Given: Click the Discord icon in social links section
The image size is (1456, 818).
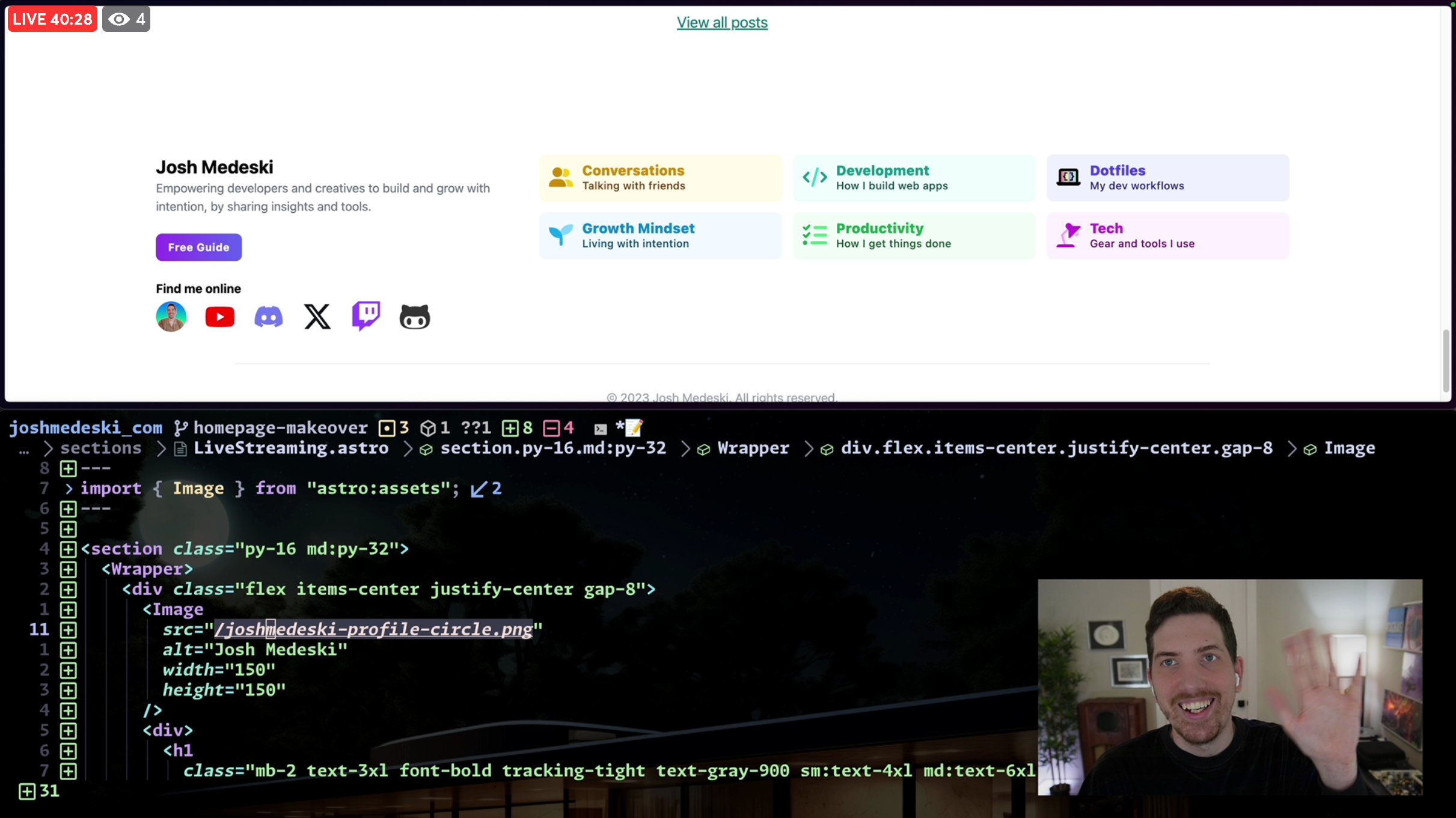Looking at the screenshot, I should pos(269,316).
